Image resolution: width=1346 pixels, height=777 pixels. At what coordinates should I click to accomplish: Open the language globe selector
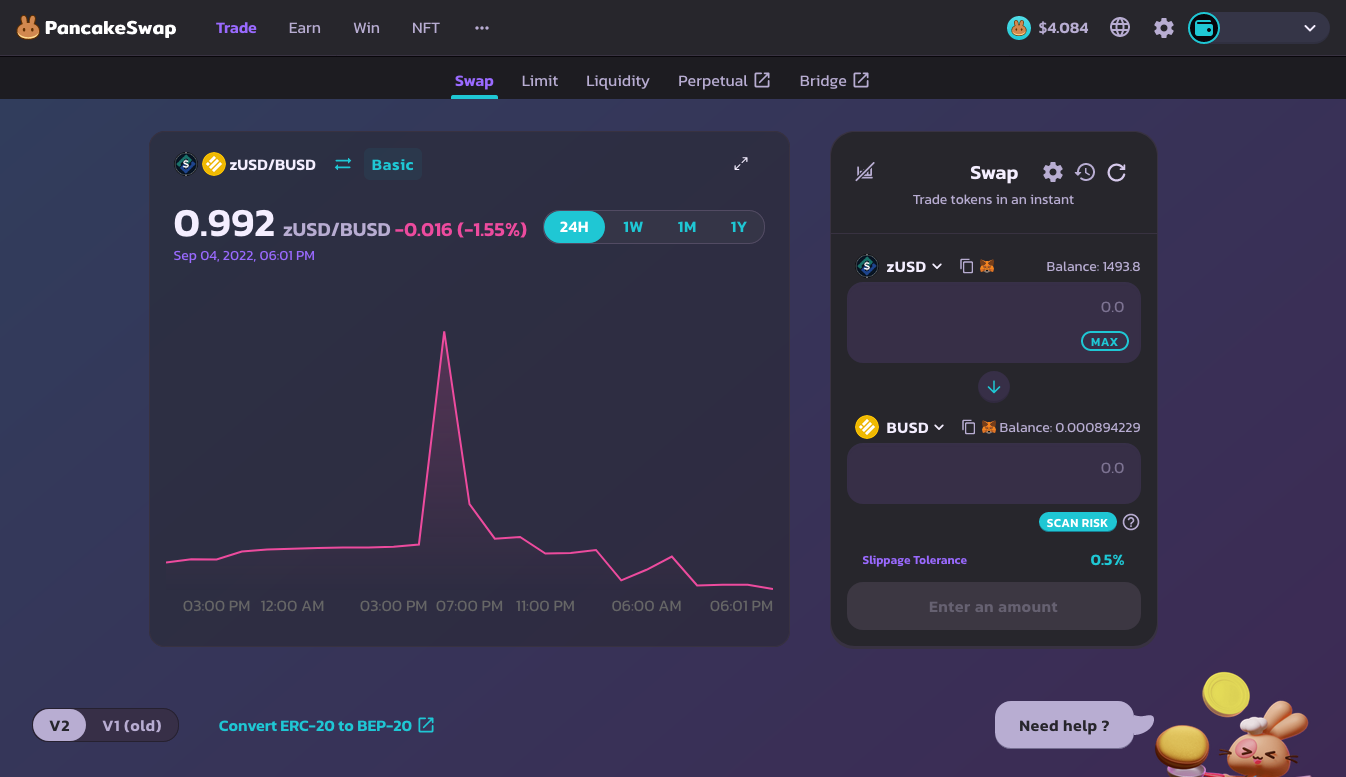(x=1120, y=28)
